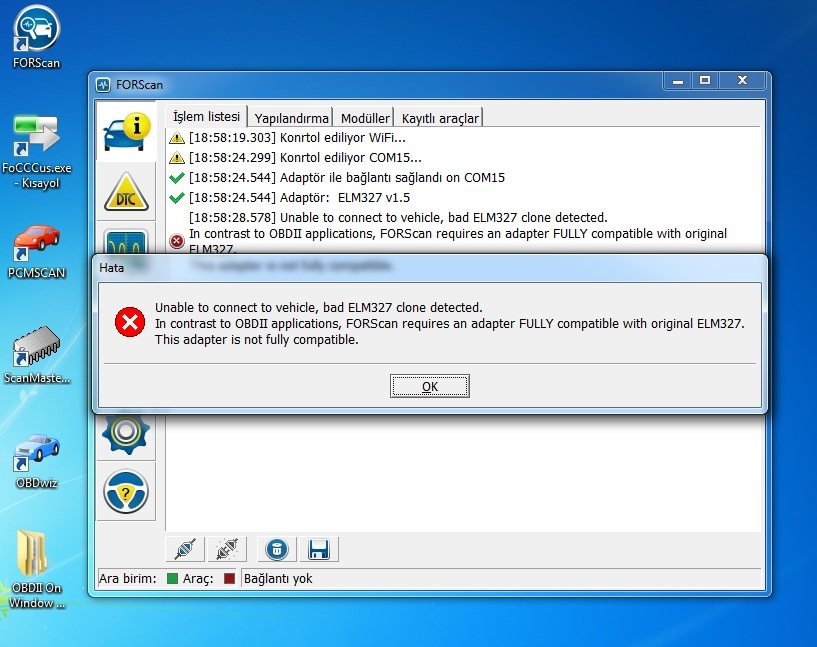Click the connect to vehicle plug icon
This screenshot has width=817, height=647.
click(185, 549)
